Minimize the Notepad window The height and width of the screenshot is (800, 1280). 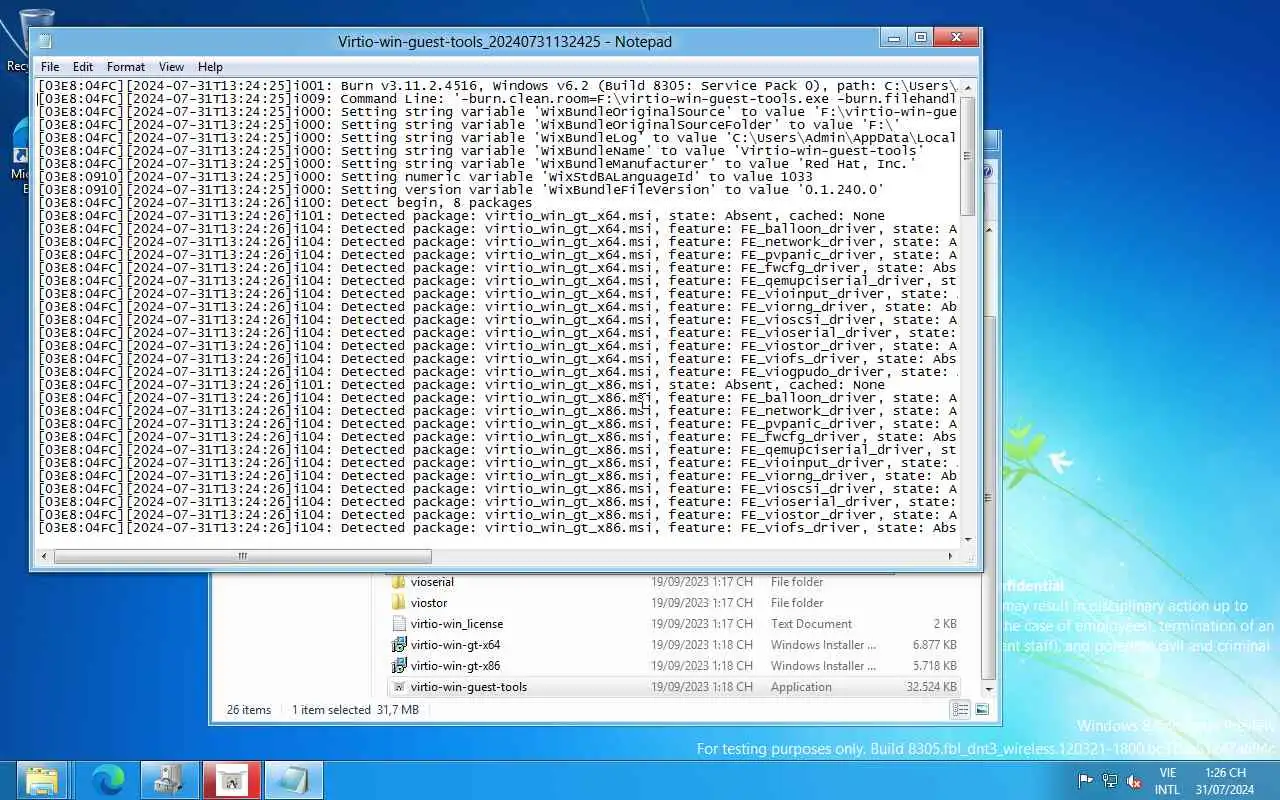click(894, 38)
